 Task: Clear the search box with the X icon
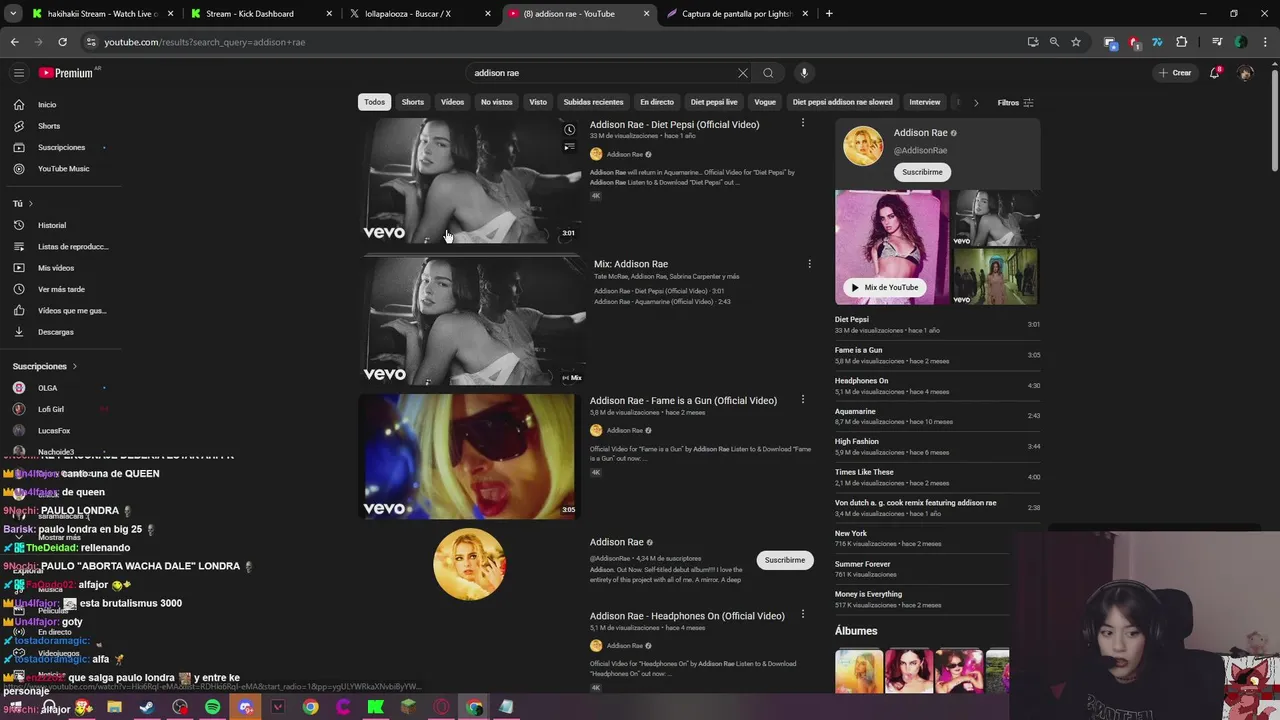pyautogui.click(x=743, y=73)
